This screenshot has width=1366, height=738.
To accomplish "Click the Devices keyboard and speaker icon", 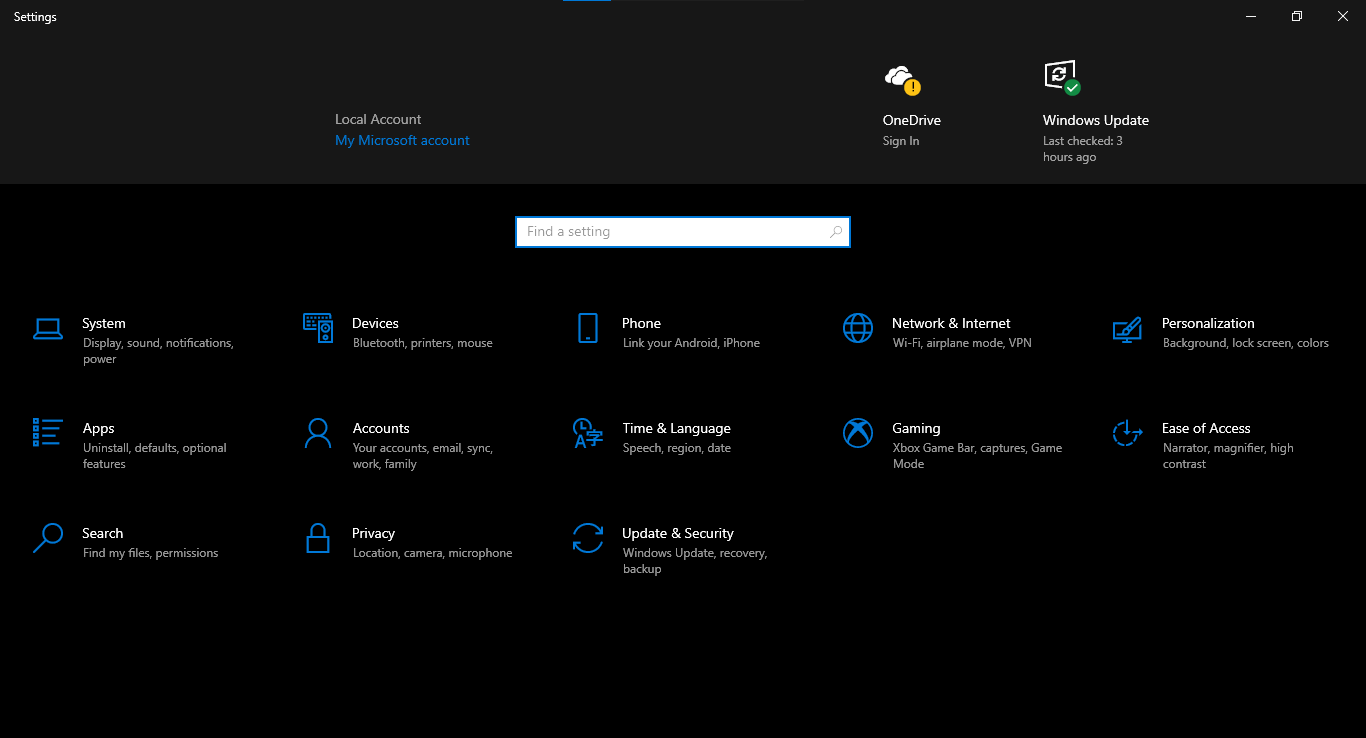I will click(318, 328).
